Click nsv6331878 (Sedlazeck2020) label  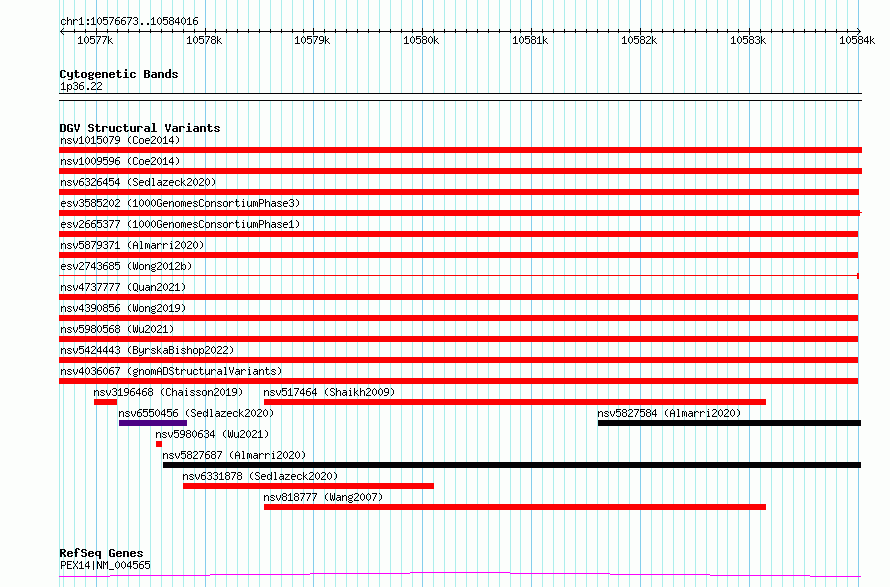(x=260, y=476)
